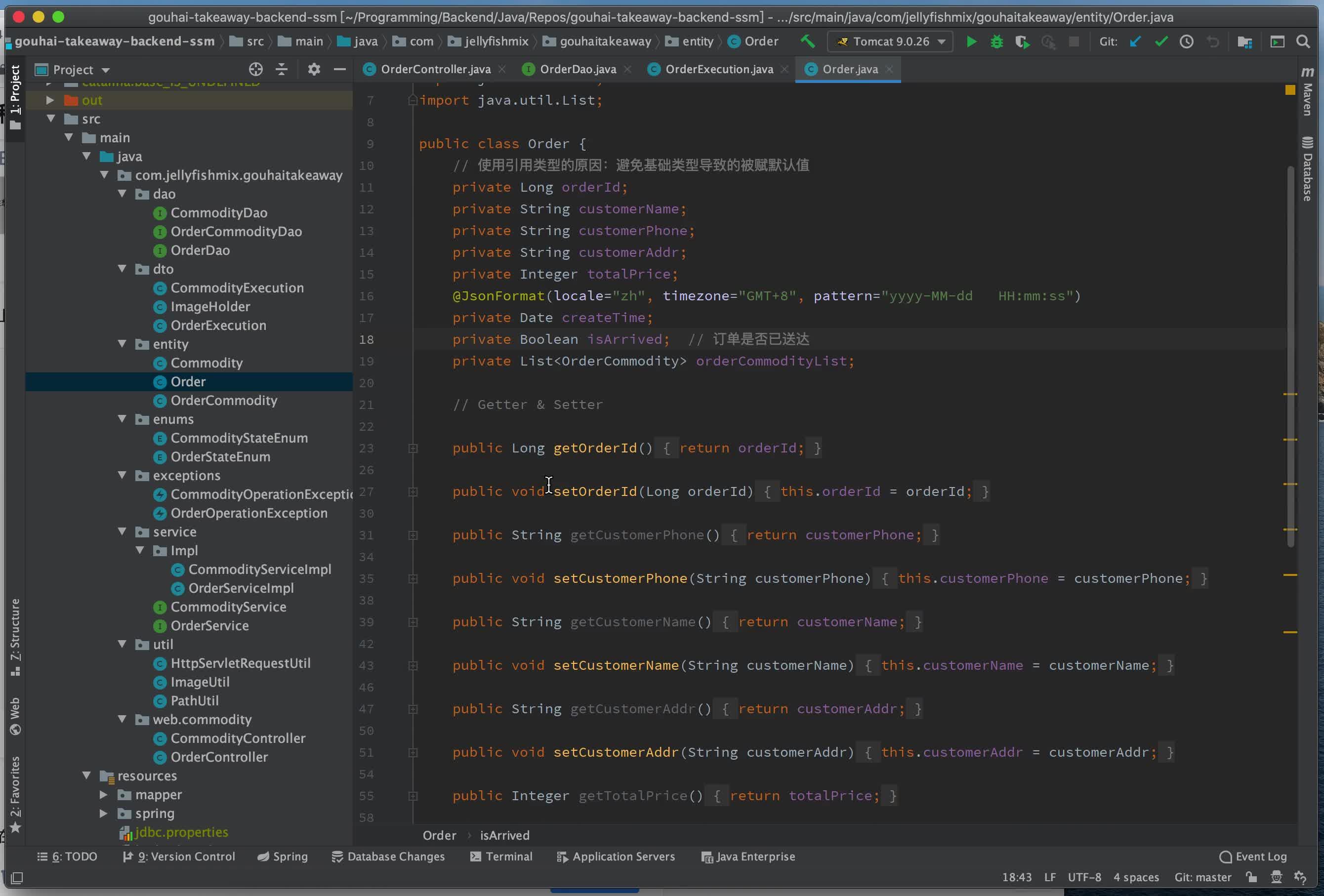The image size is (1324, 896).
Task: Change the LF line separator
Action: 1050,877
